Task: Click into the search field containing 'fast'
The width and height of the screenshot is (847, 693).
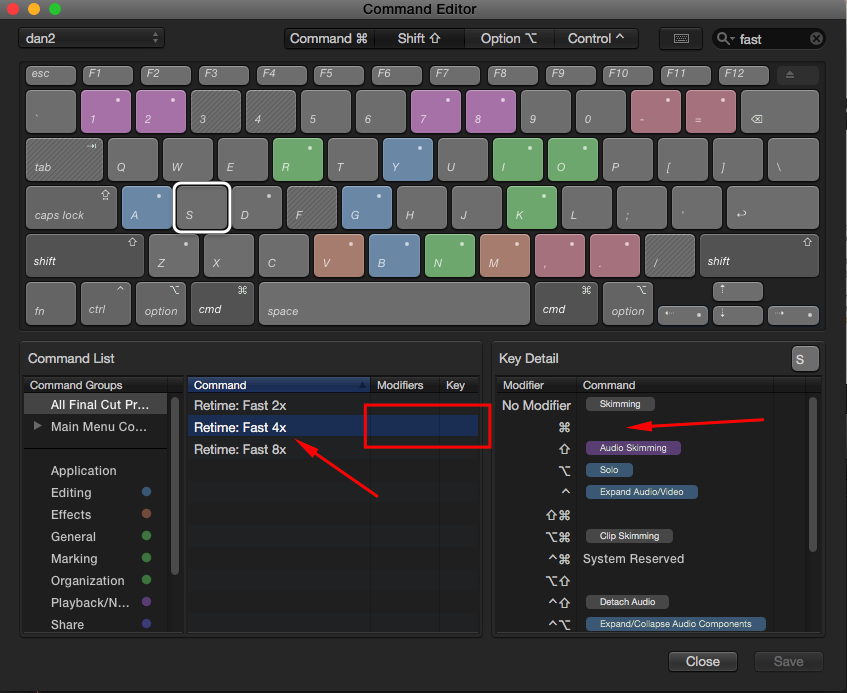Action: 770,39
